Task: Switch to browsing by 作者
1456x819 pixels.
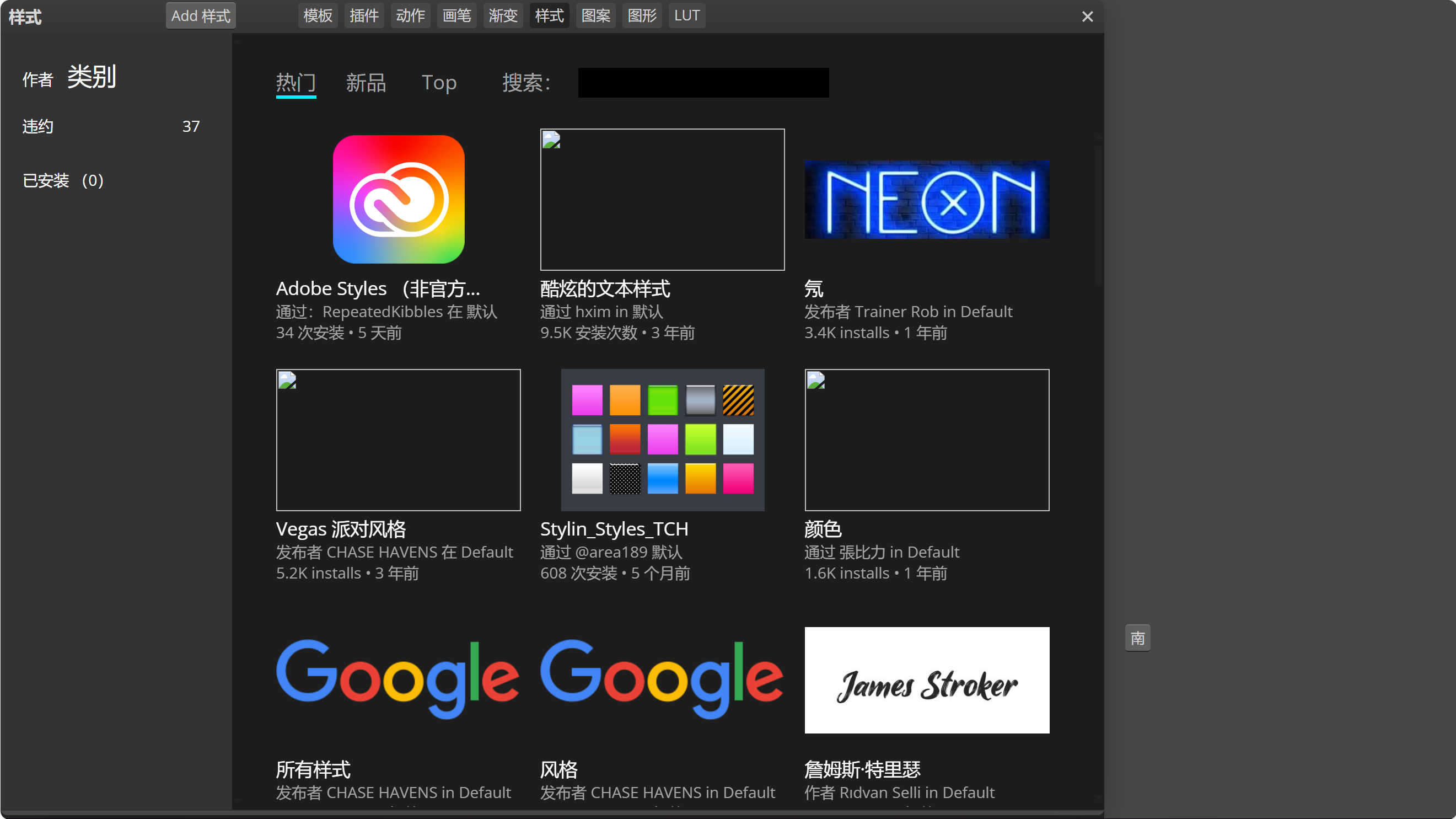Action: [37, 79]
